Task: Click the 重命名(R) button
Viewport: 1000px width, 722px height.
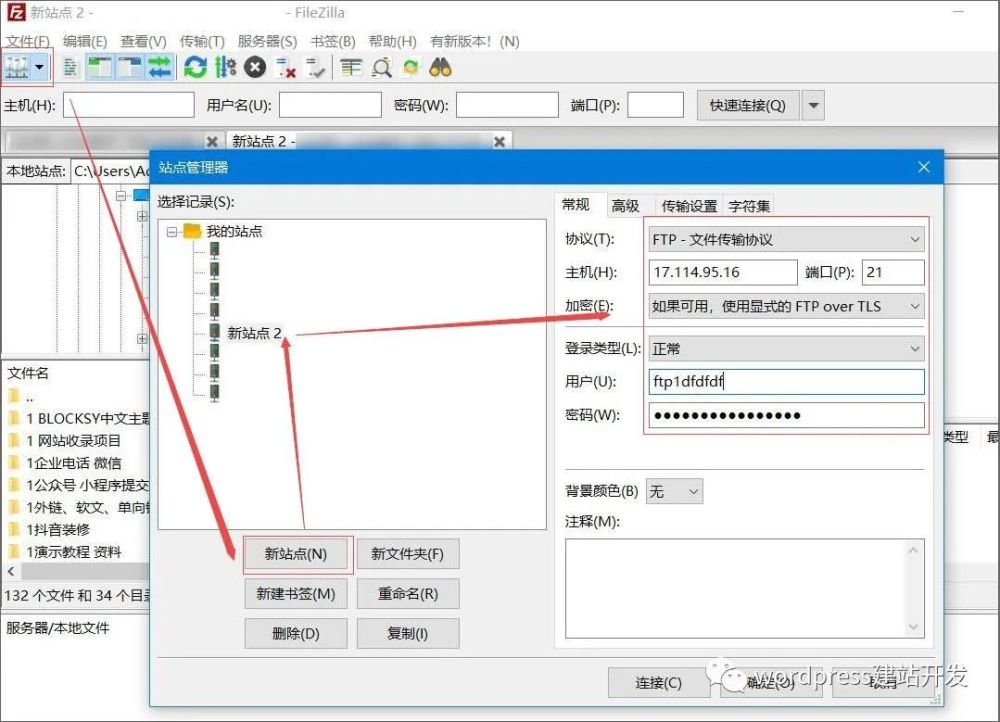Action: (408, 594)
